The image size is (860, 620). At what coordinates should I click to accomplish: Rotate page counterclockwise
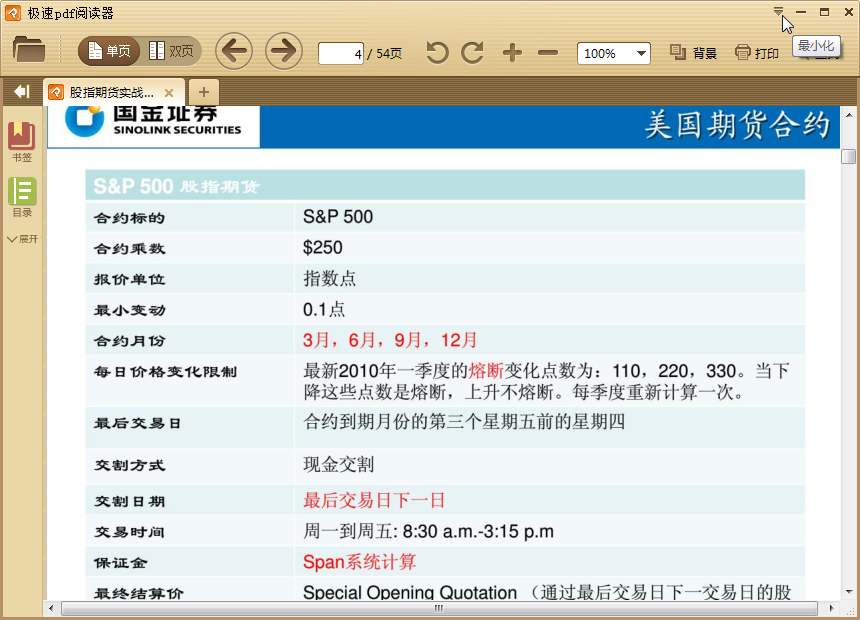pos(437,53)
